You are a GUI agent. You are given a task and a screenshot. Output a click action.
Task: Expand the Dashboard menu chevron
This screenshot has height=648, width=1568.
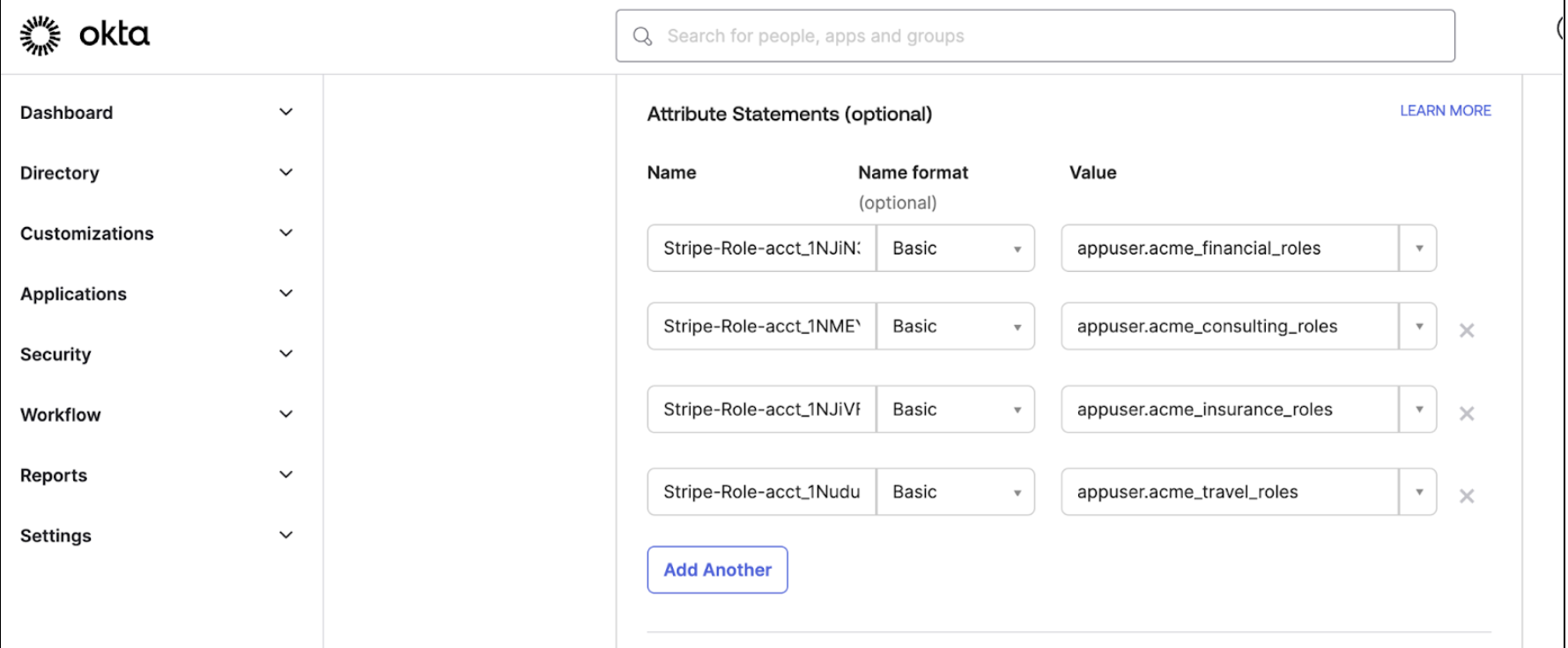tap(285, 112)
